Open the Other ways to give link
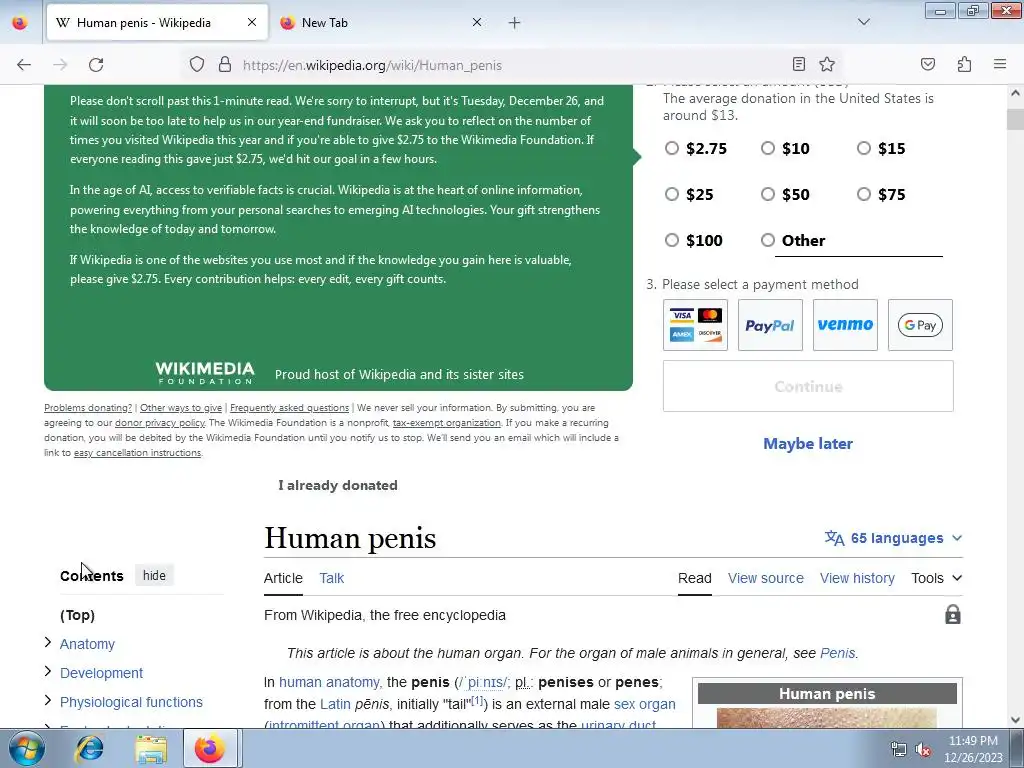Viewport: 1024px width, 768px height. click(181, 408)
